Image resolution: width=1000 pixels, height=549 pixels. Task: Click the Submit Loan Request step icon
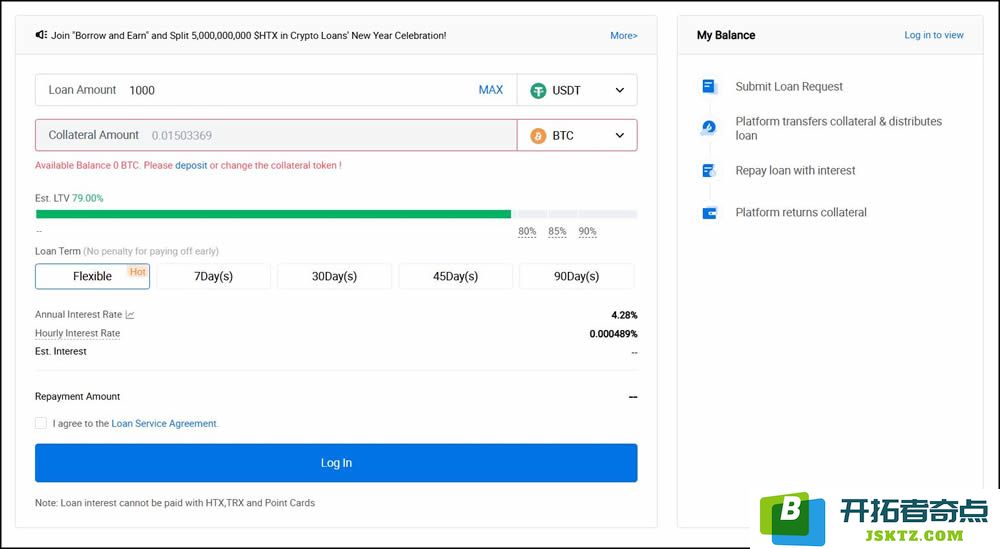coord(709,86)
